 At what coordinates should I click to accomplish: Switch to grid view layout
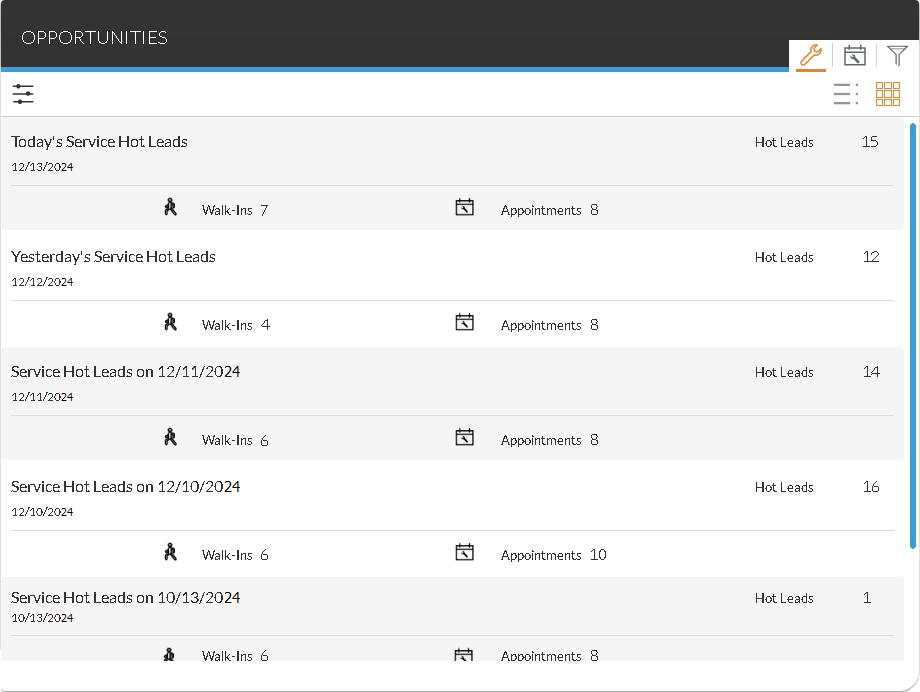tap(888, 94)
